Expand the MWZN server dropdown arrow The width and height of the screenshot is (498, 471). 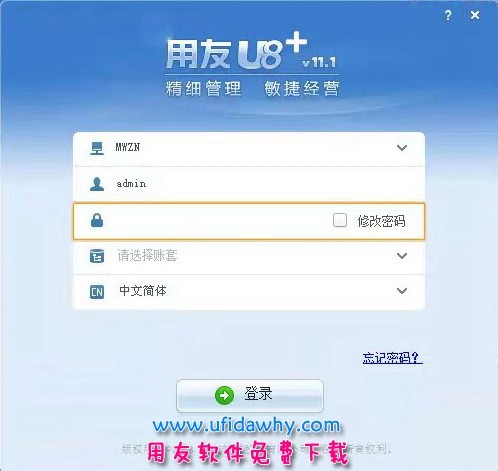[x=402, y=148]
